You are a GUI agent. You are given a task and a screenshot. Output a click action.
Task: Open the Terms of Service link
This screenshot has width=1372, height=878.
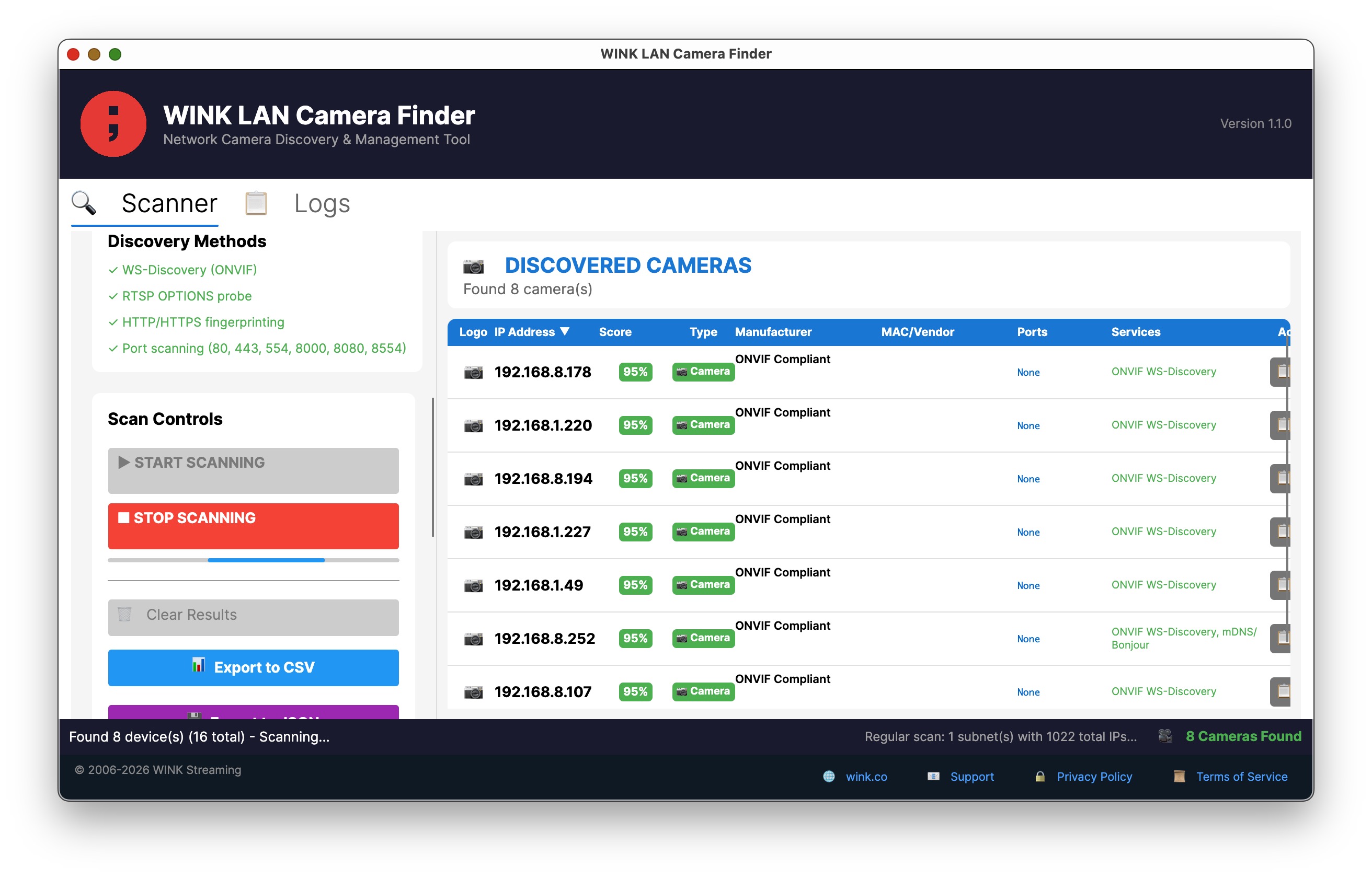coord(1241,777)
